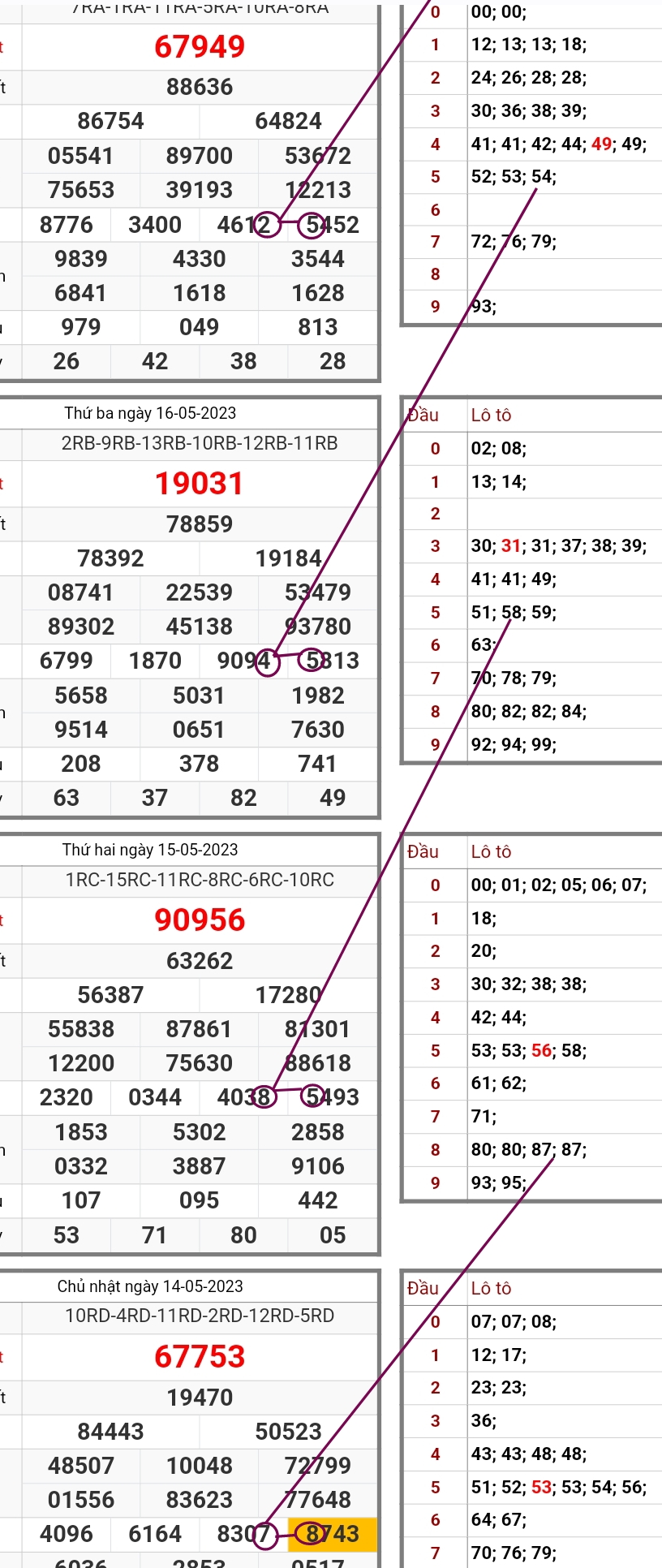Click the yellow highlighted cell 8743
The width and height of the screenshot is (662, 1568).
333,1534
